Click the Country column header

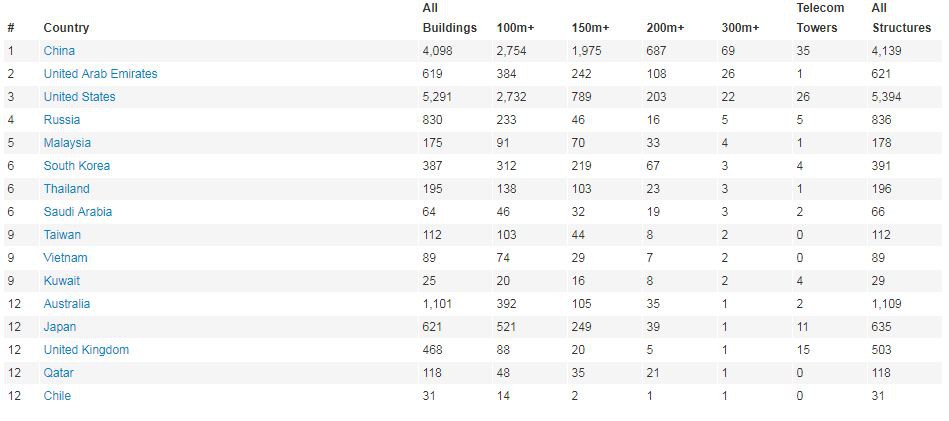coord(66,28)
